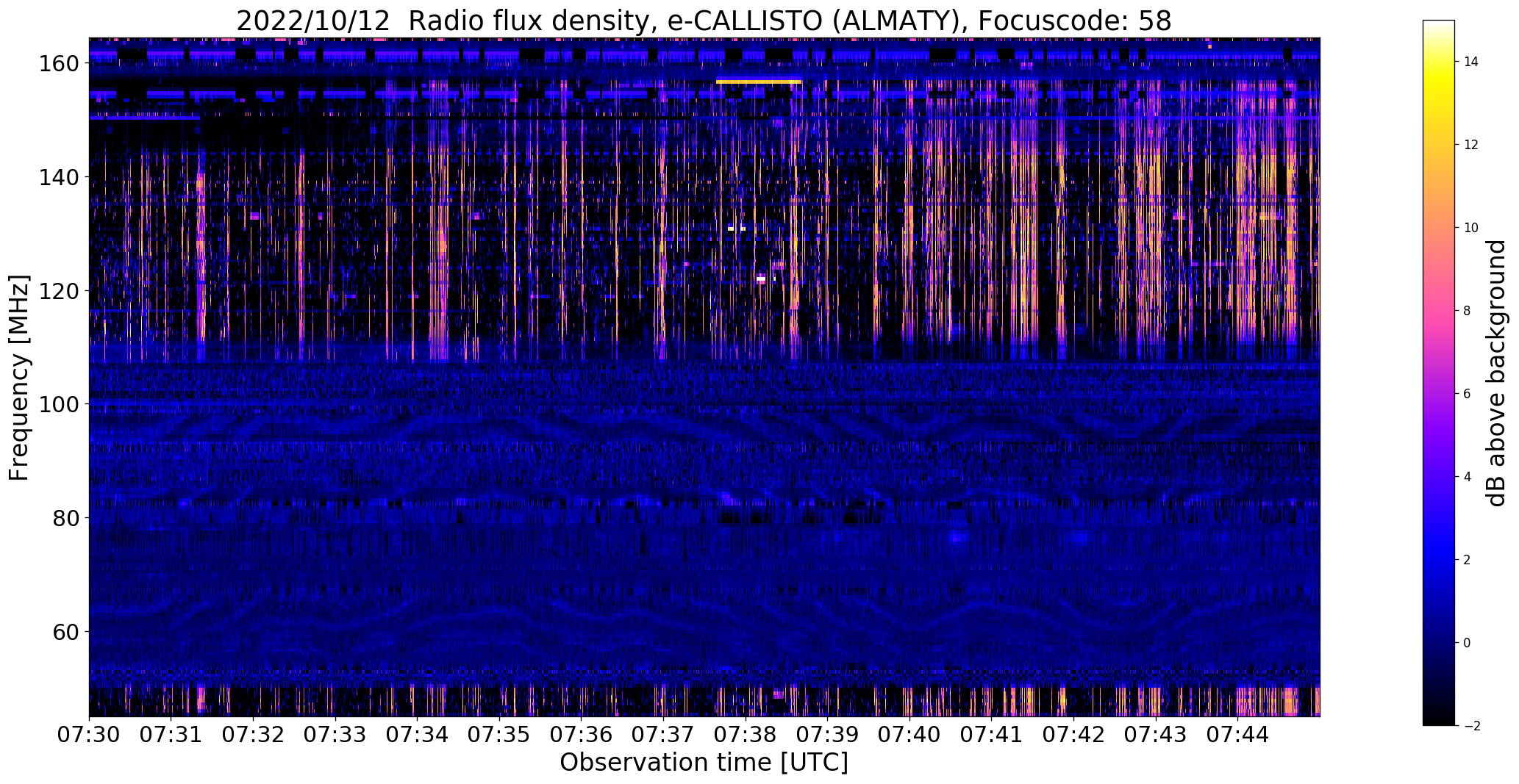Click the 'Observation time [UTC]' axis label

click(704, 763)
